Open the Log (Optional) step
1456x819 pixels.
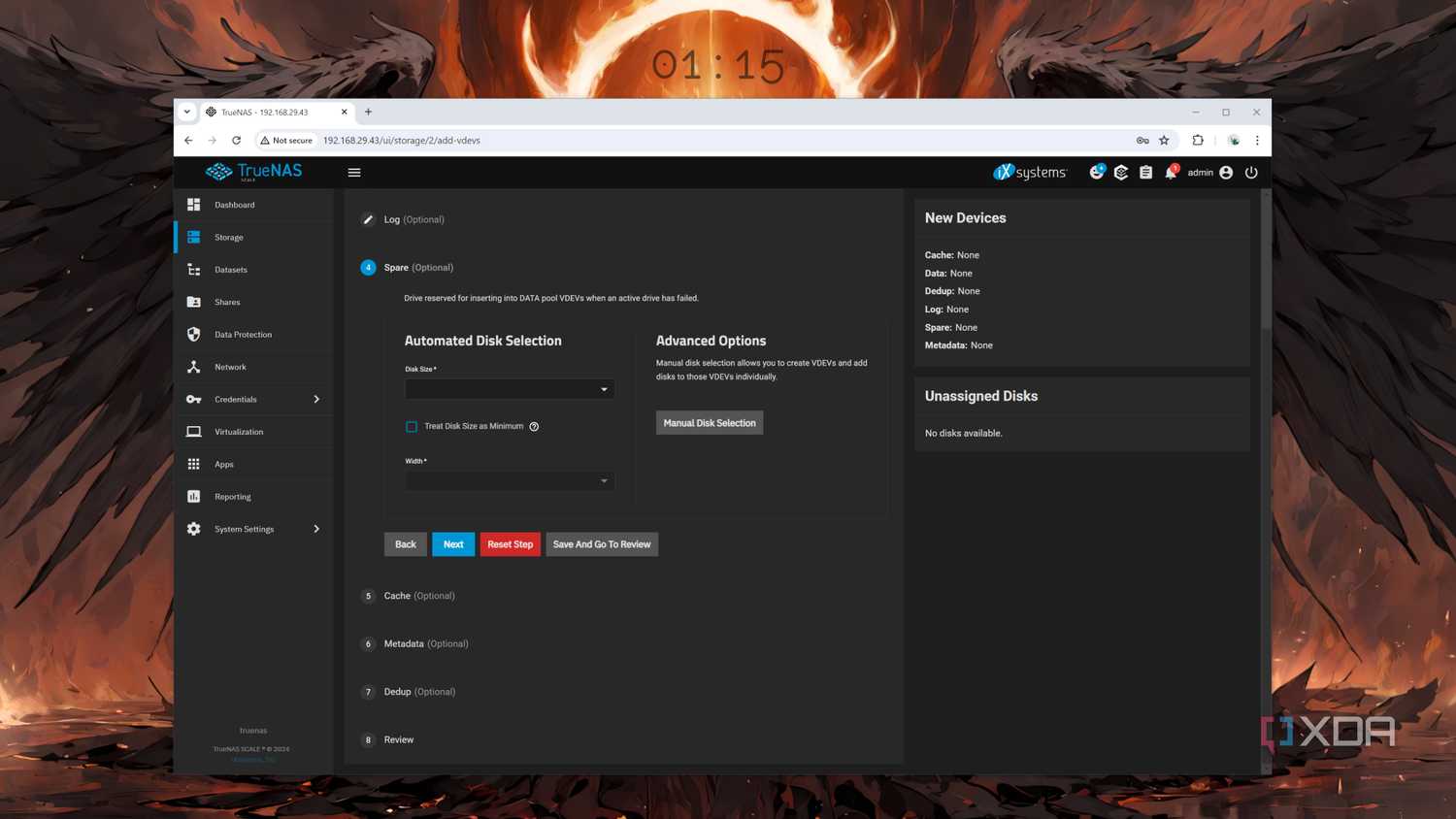click(x=414, y=219)
